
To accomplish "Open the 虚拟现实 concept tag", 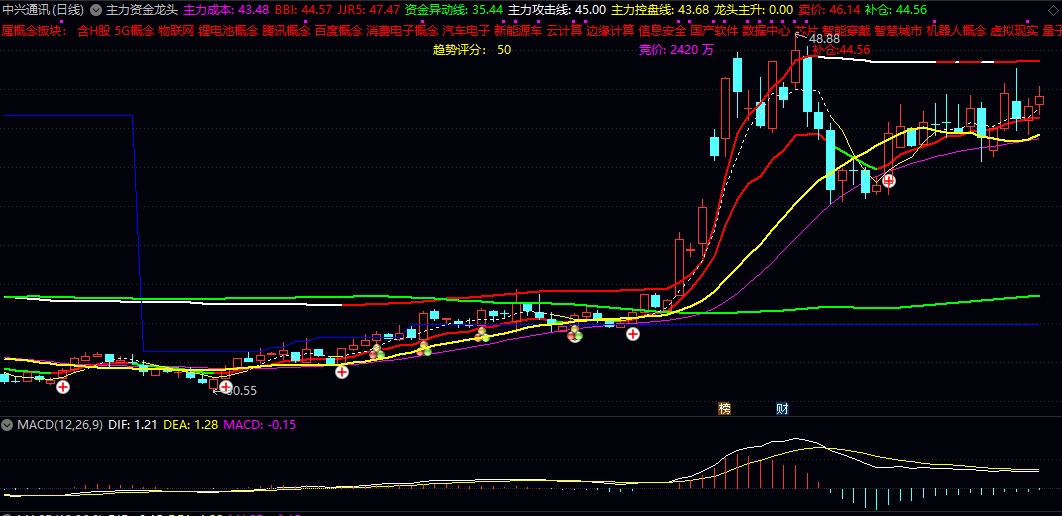I will pos(1014,30).
